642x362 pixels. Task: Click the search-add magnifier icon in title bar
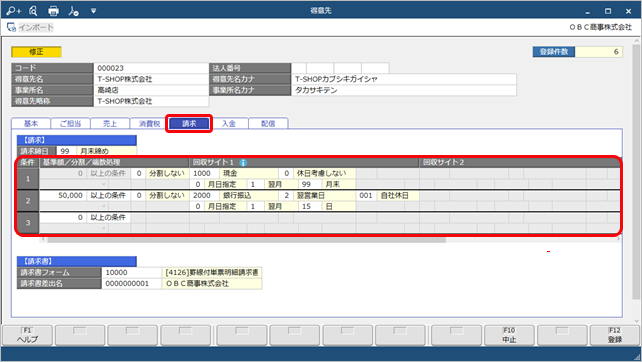click(x=13, y=11)
